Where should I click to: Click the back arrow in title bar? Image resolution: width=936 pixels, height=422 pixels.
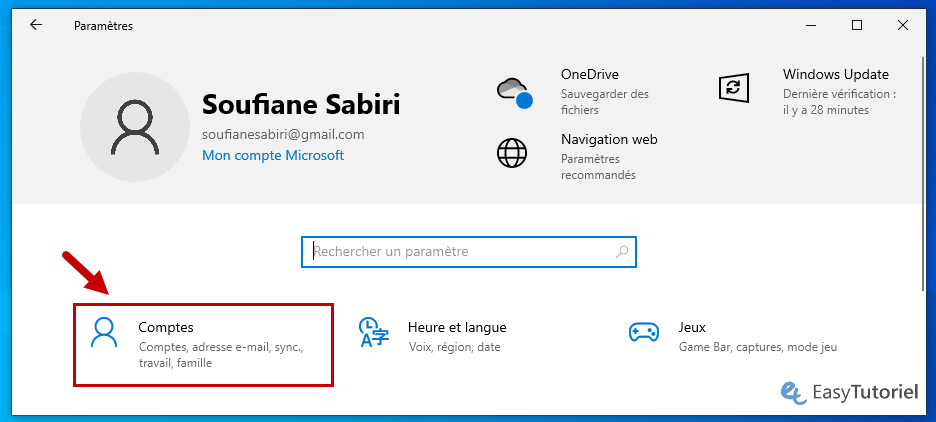click(x=36, y=25)
